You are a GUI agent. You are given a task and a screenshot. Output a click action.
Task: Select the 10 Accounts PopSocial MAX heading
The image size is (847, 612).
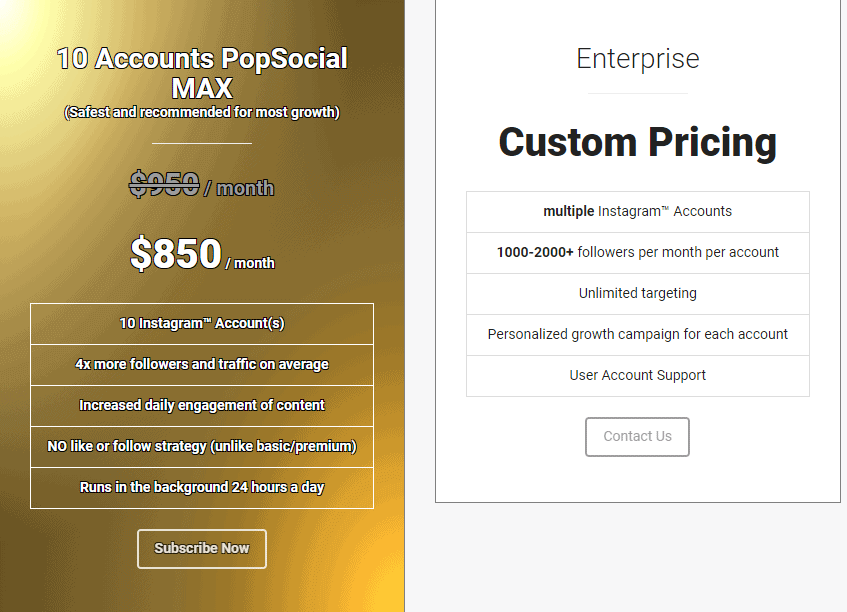[201, 73]
